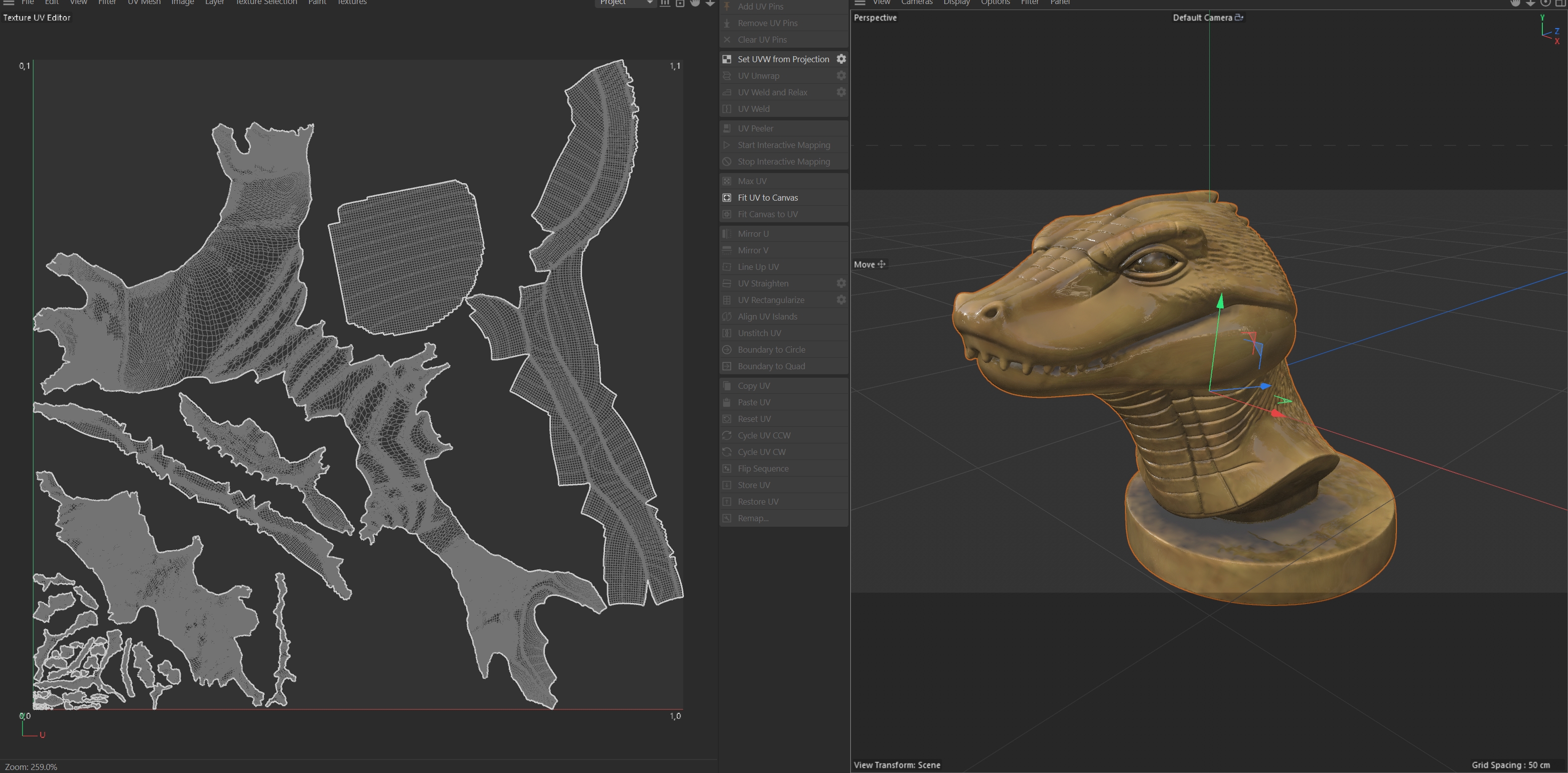Click the Fit UV to Canvas icon

point(727,197)
